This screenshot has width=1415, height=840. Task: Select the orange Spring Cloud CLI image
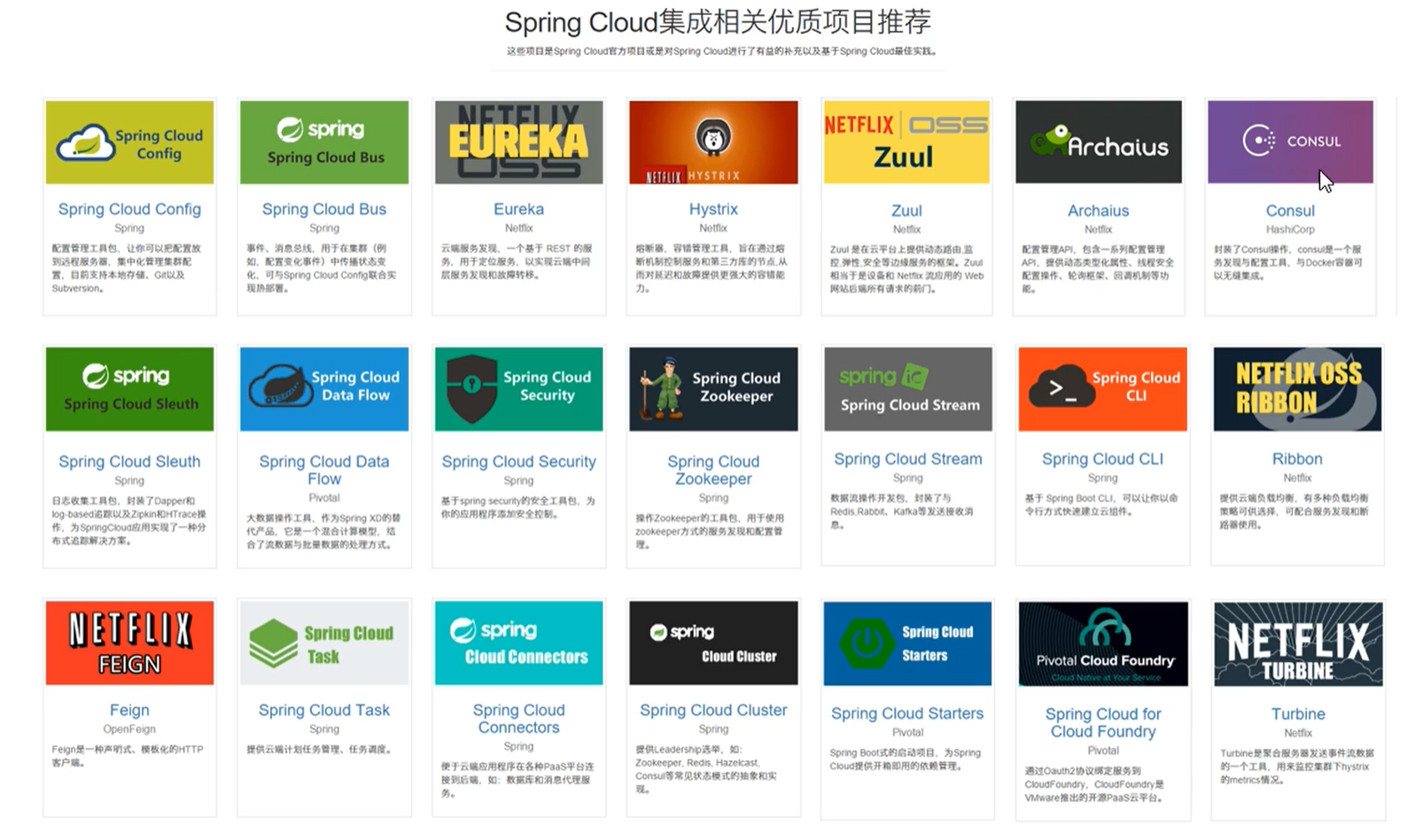[1102, 390]
